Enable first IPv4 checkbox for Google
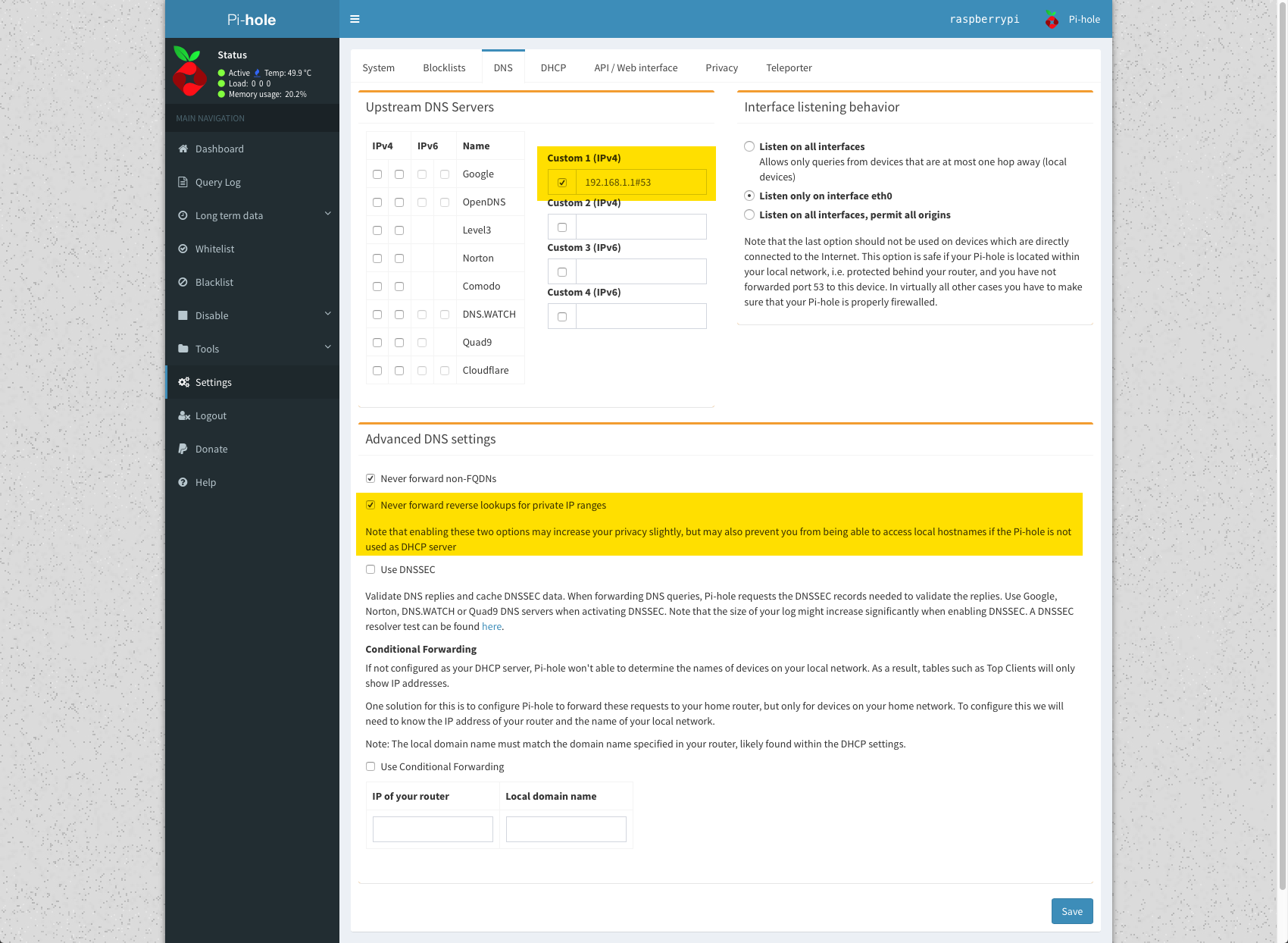 click(377, 174)
